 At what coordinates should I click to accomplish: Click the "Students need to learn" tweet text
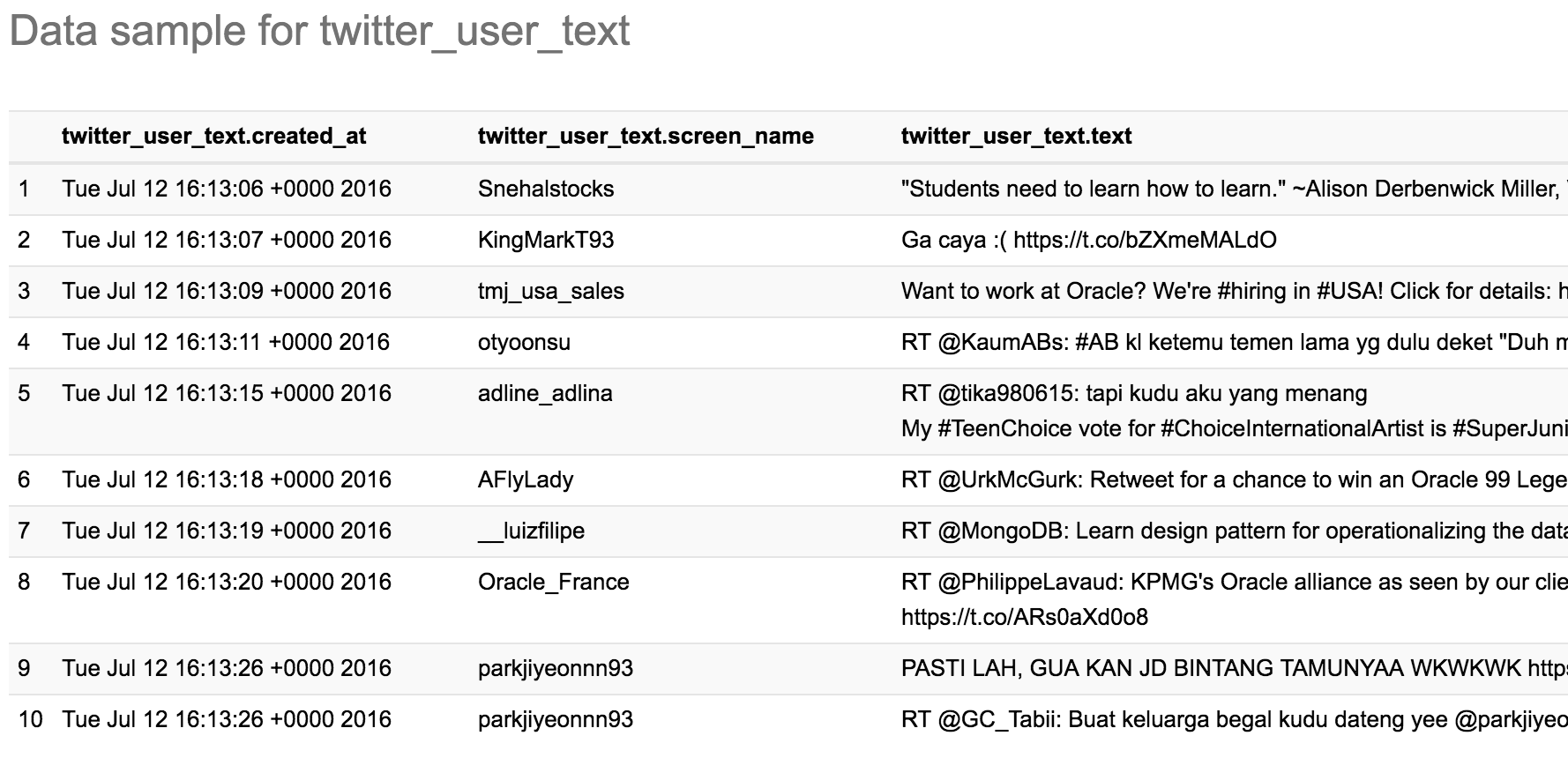pyautogui.click(x=1233, y=189)
